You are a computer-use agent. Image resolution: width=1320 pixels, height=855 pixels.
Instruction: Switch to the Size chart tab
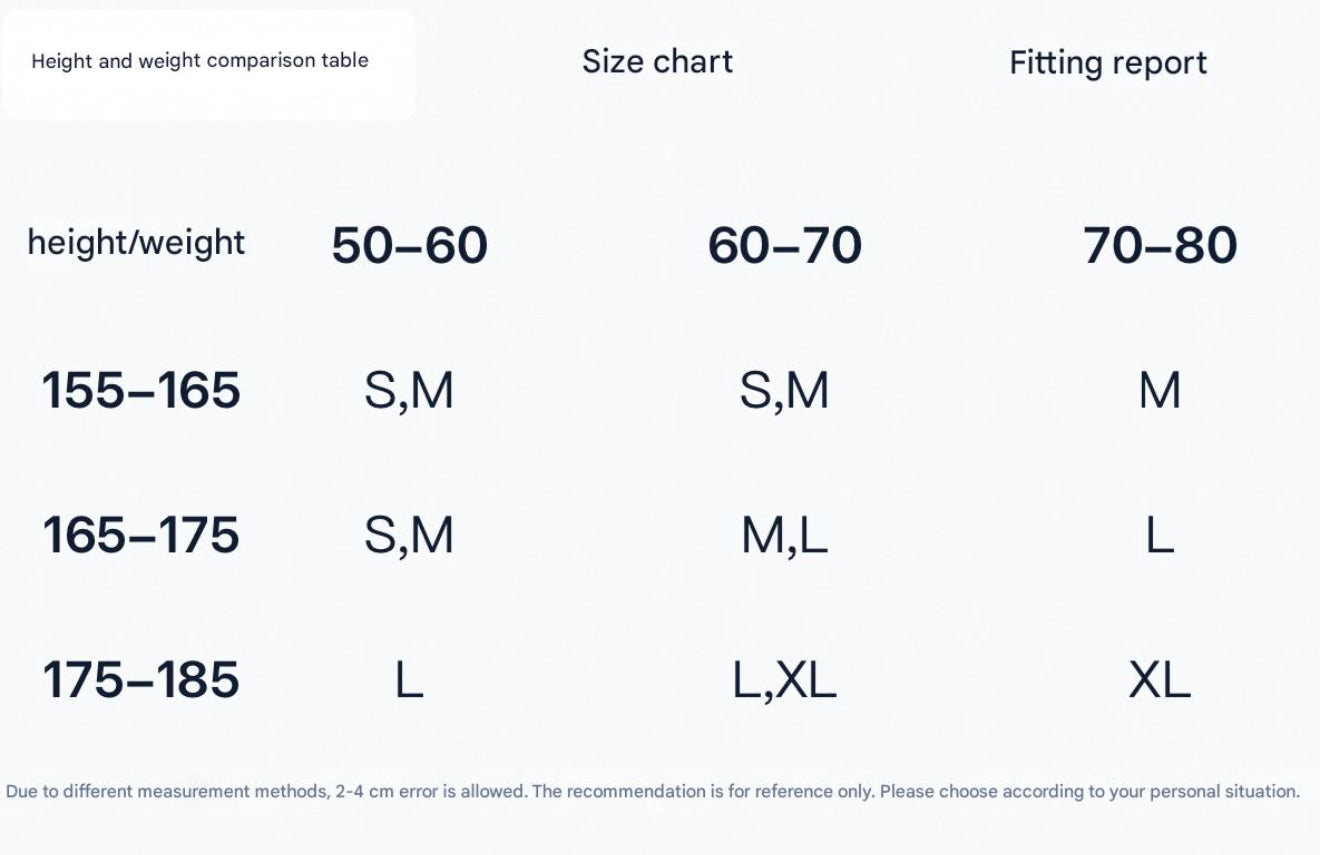657,61
